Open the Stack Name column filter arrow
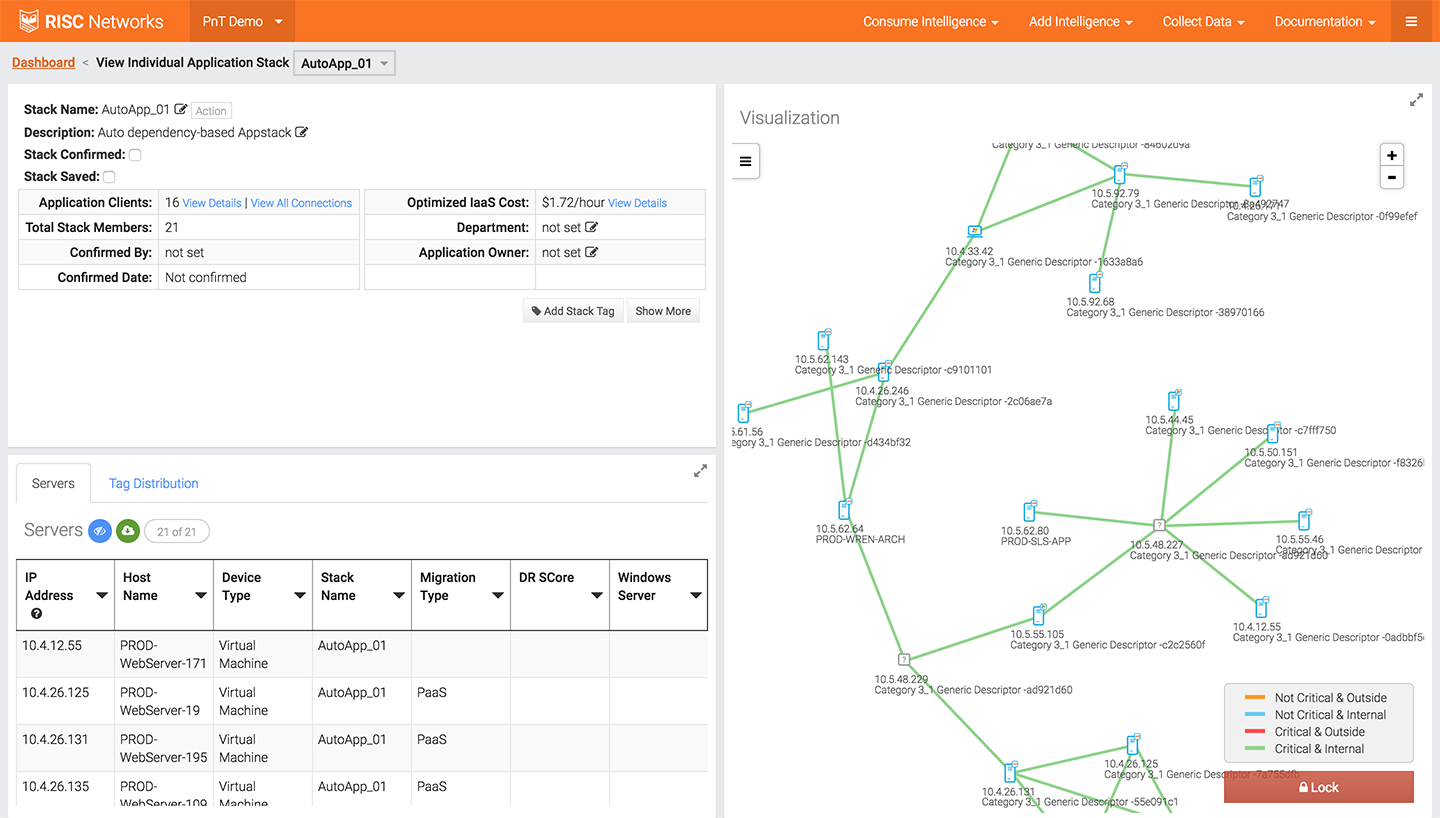 398,596
